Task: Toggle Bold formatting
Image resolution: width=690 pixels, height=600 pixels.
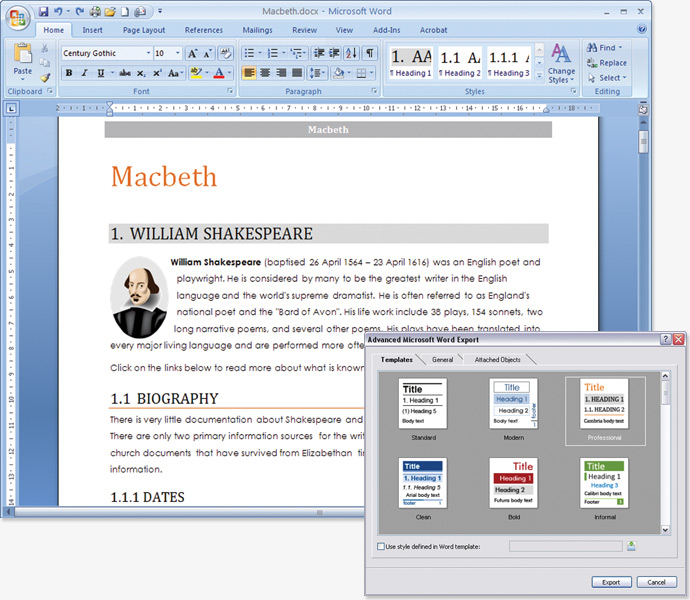Action: [x=69, y=73]
